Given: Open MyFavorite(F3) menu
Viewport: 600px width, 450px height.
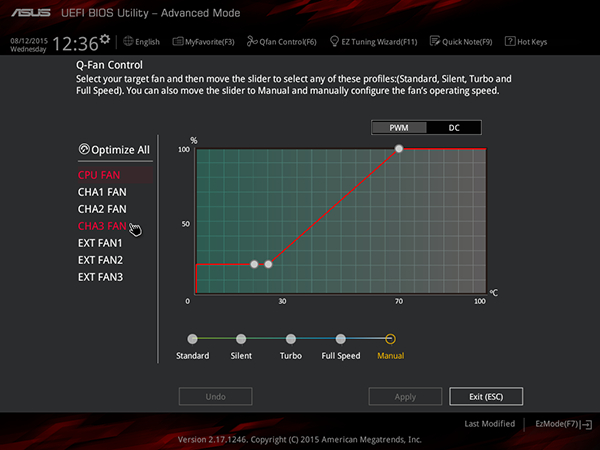Looking at the screenshot, I should pyautogui.click(x=203, y=41).
